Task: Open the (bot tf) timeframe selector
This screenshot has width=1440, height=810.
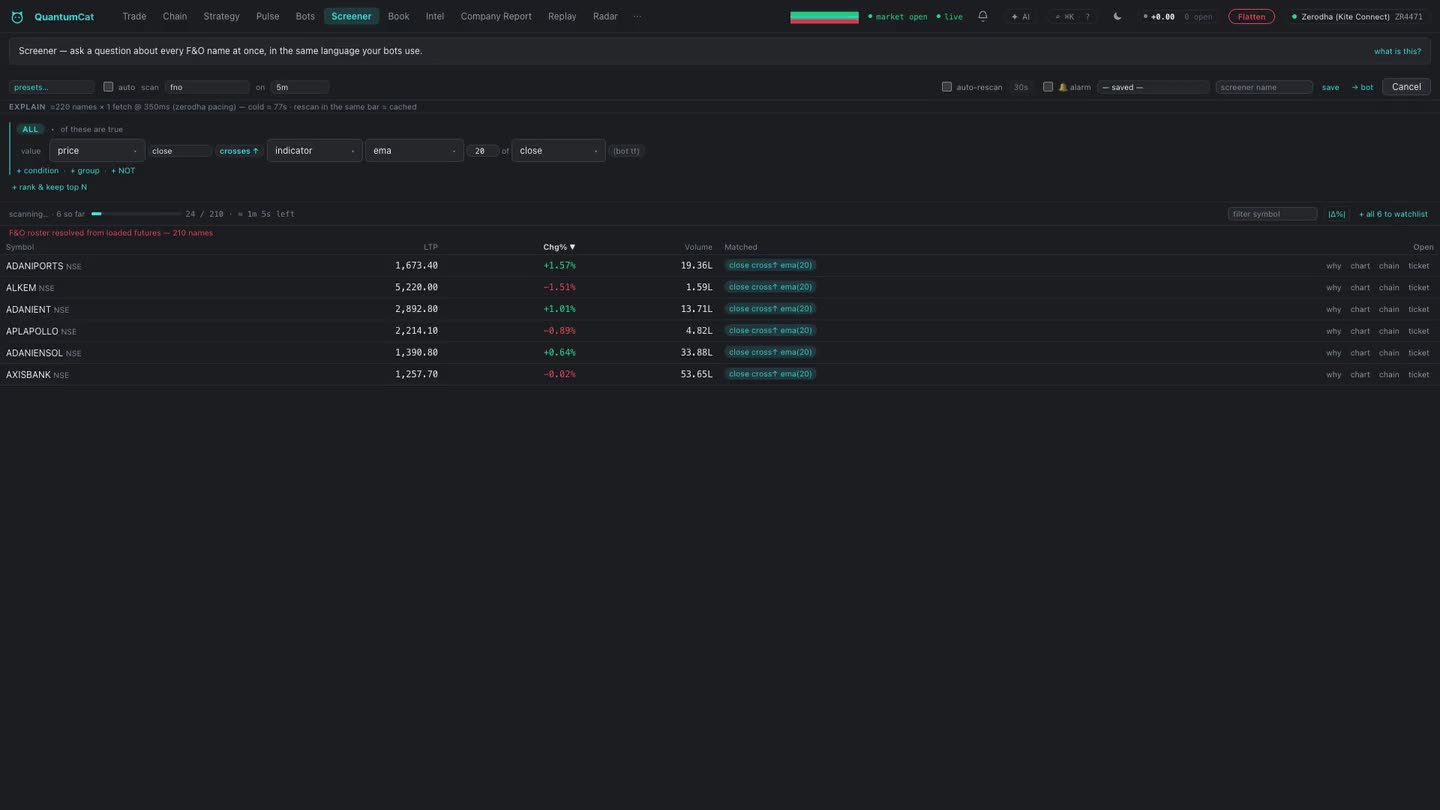Action: (x=627, y=151)
